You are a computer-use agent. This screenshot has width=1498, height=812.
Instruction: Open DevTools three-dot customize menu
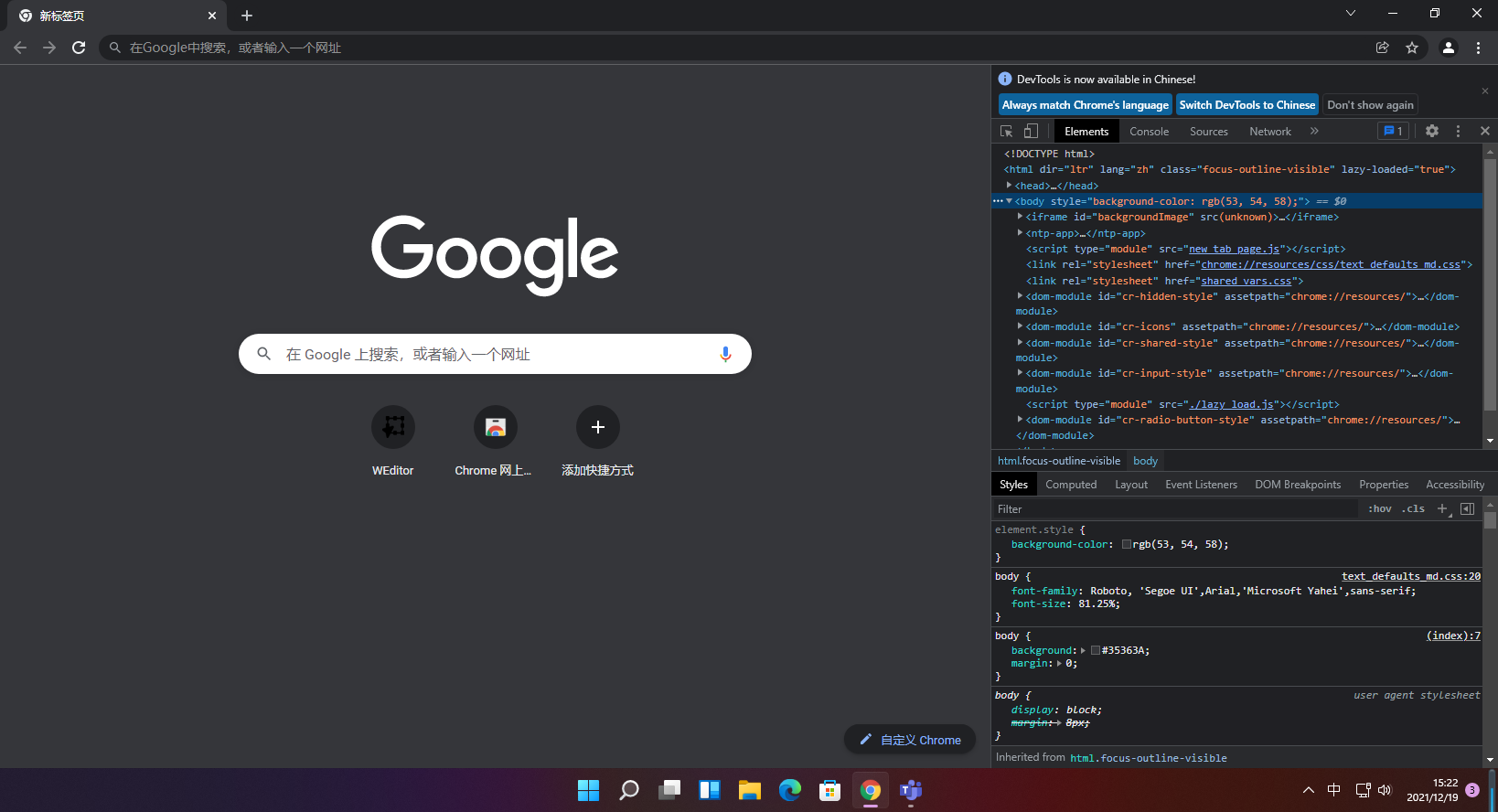point(1458,131)
